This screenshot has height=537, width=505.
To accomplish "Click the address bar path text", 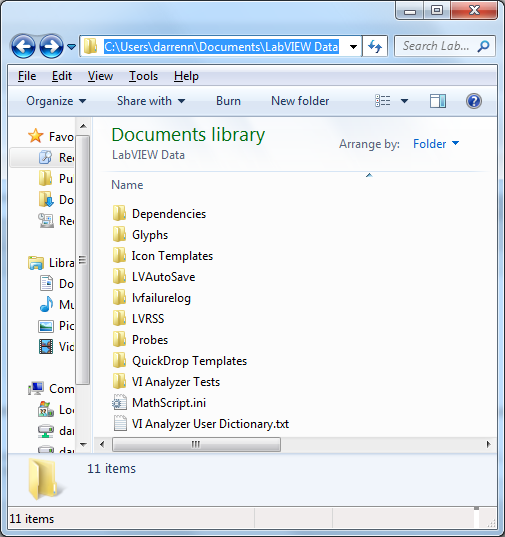I will coord(221,46).
